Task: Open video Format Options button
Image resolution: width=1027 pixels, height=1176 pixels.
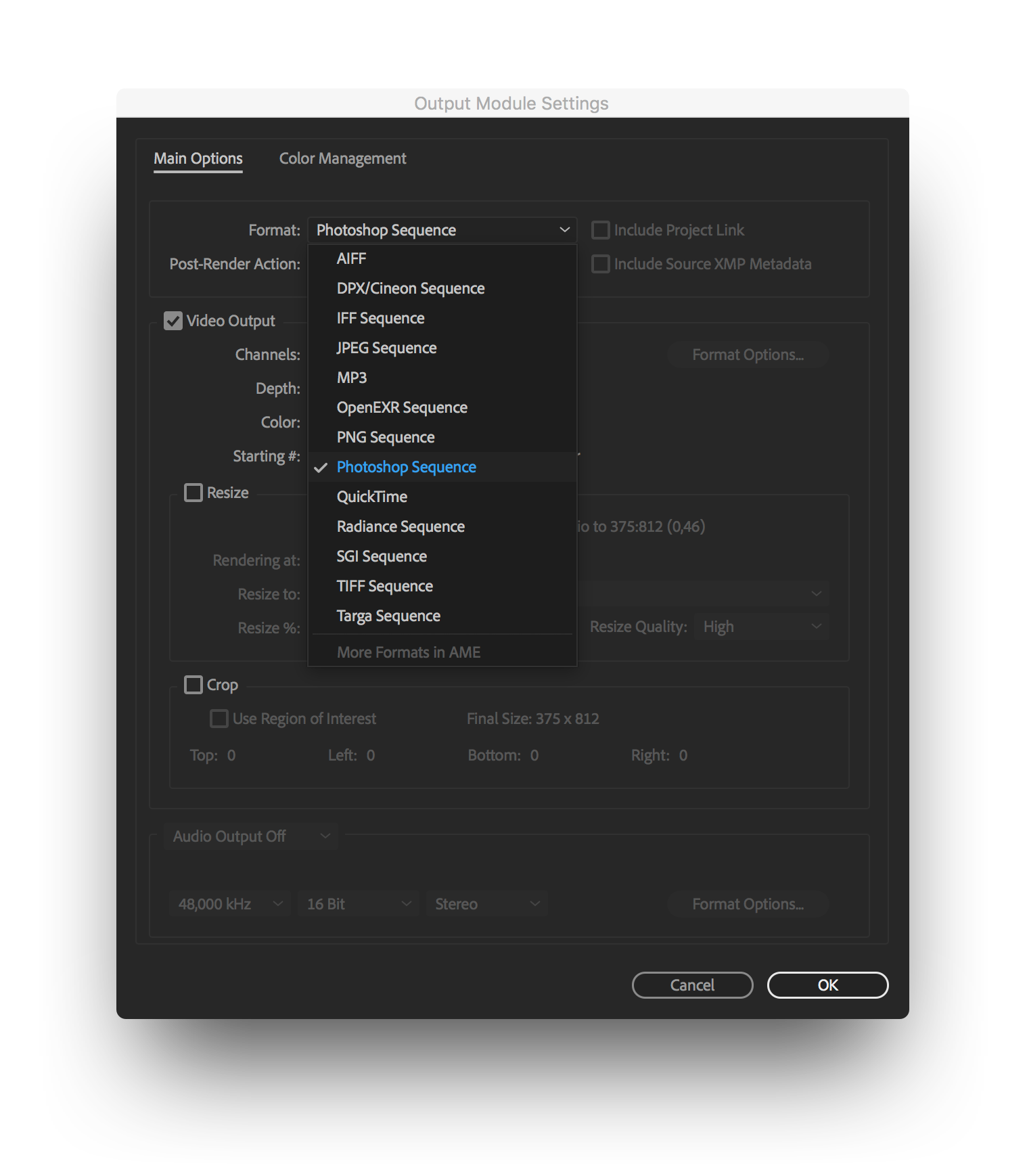Action: coord(748,355)
